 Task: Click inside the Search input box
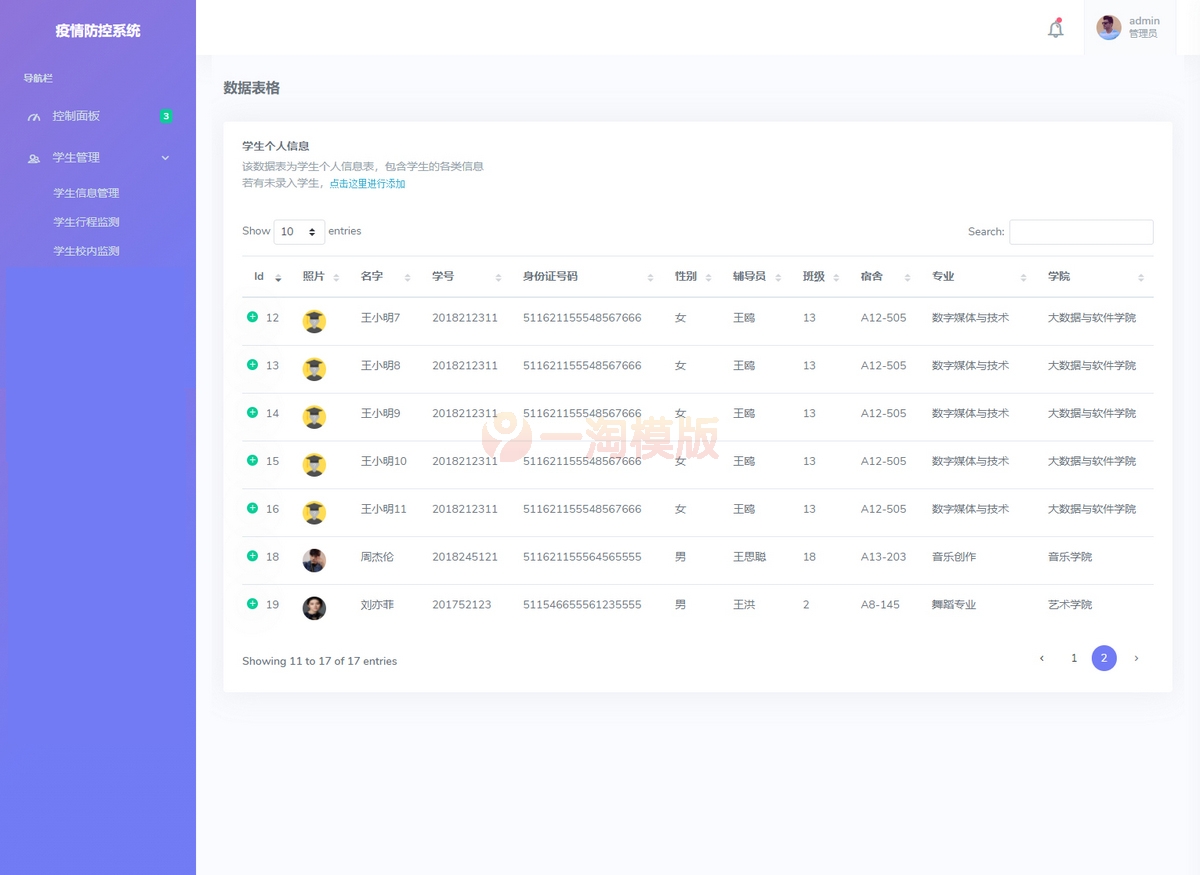pyautogui.click(x=1081, y=231)
